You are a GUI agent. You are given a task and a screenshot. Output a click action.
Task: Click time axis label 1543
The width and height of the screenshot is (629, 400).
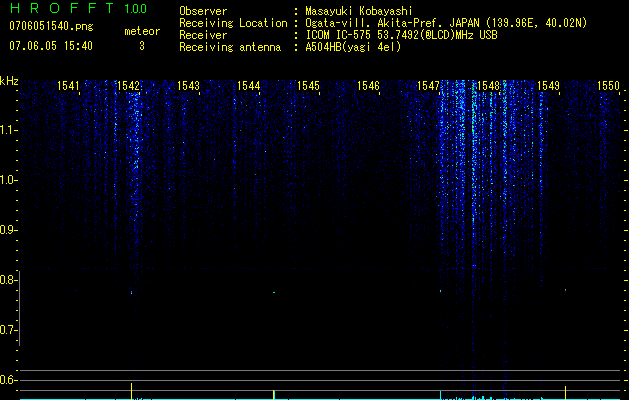click(188, 86)
